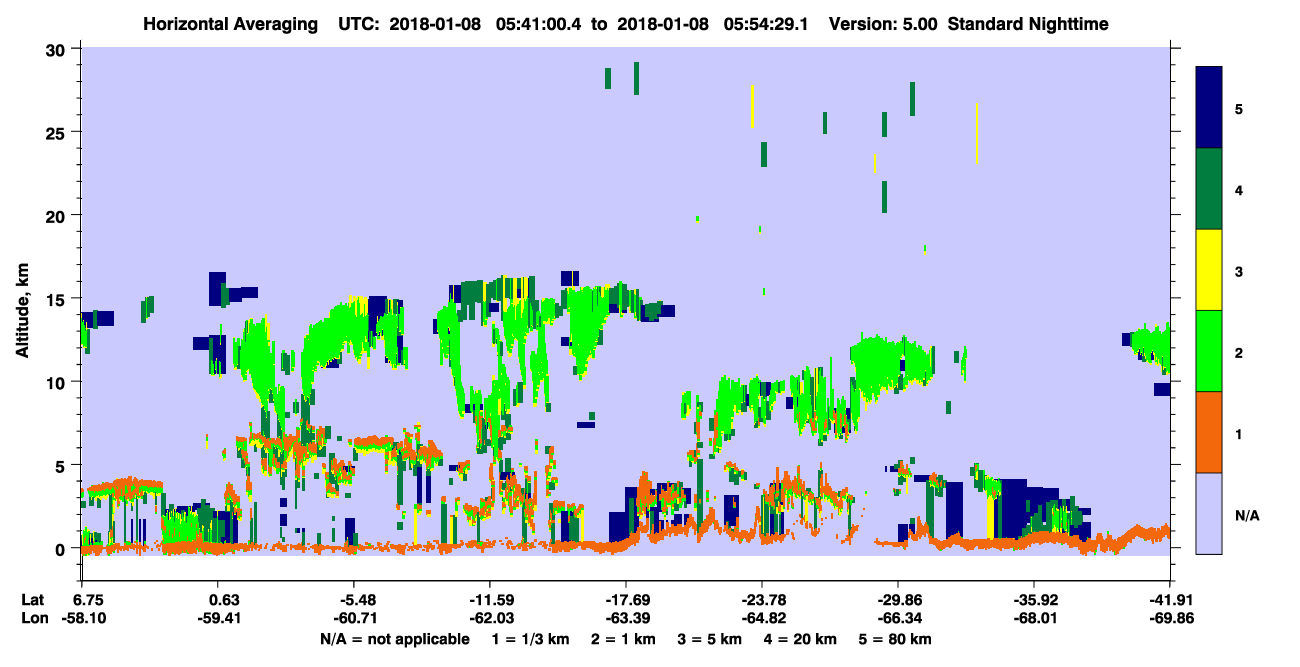
Task: Click the bright green colorbar segment labeled 2
Action: tap(1210, 350)
